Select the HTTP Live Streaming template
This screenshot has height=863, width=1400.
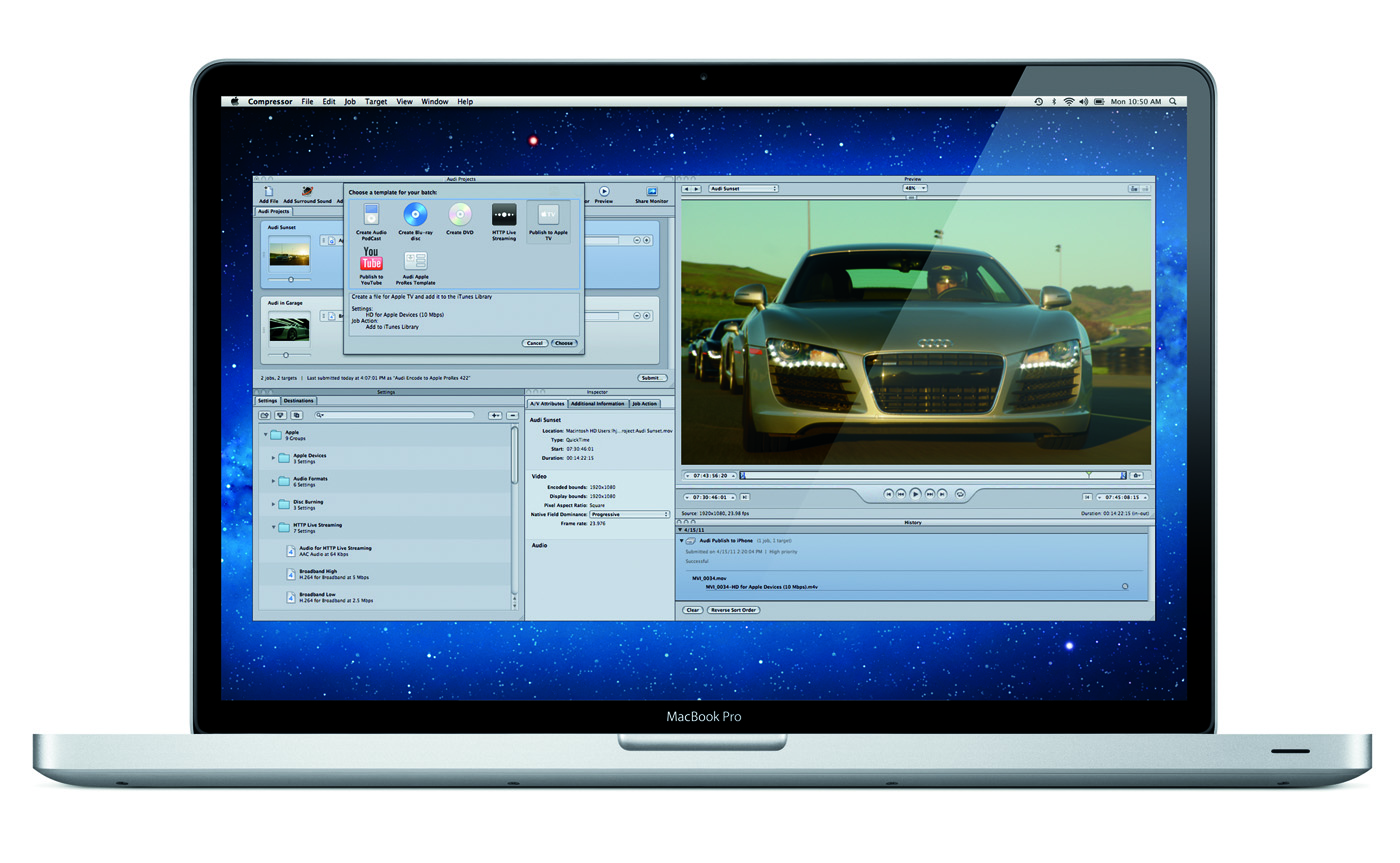point(504,214)
